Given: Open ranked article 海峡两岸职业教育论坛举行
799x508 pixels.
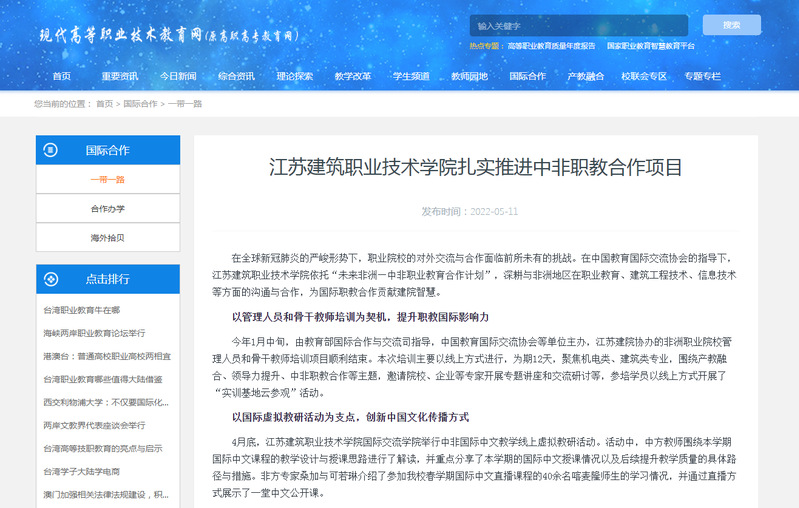Looking at the screenshot, I should 94,333.
